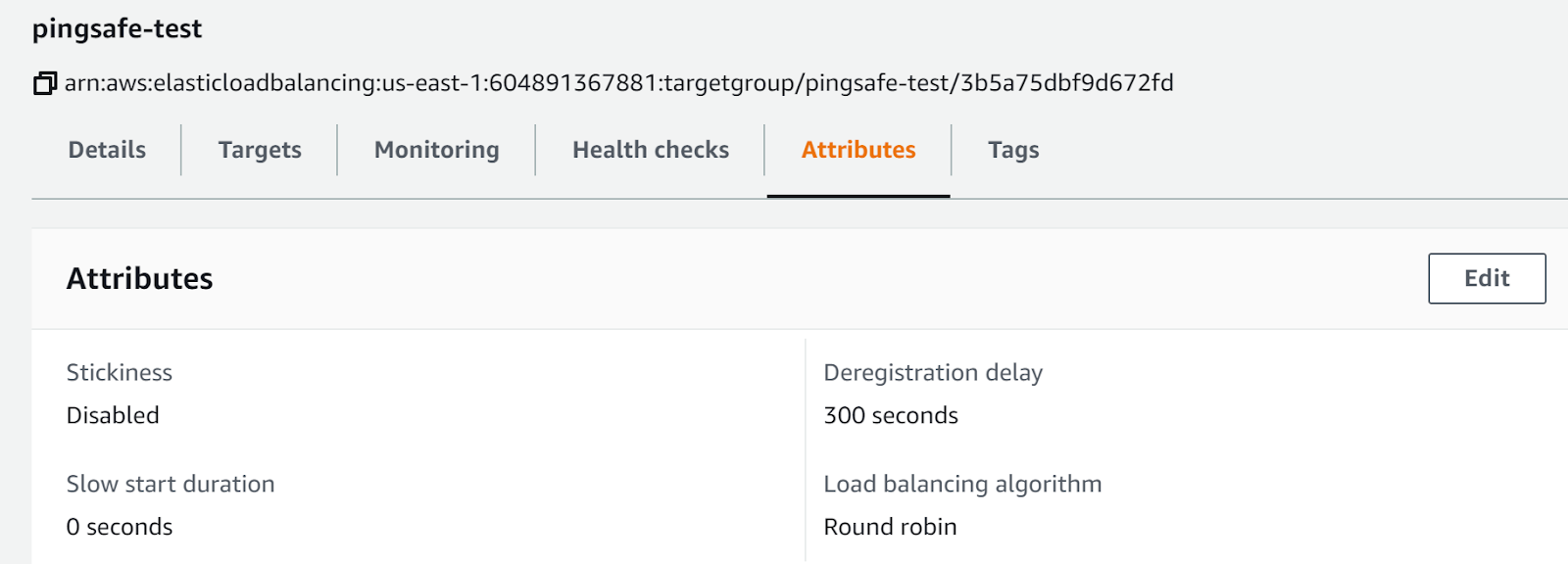Click the 0 seconds value
The width and height of the screenshot is (1568, 564).
120,527
